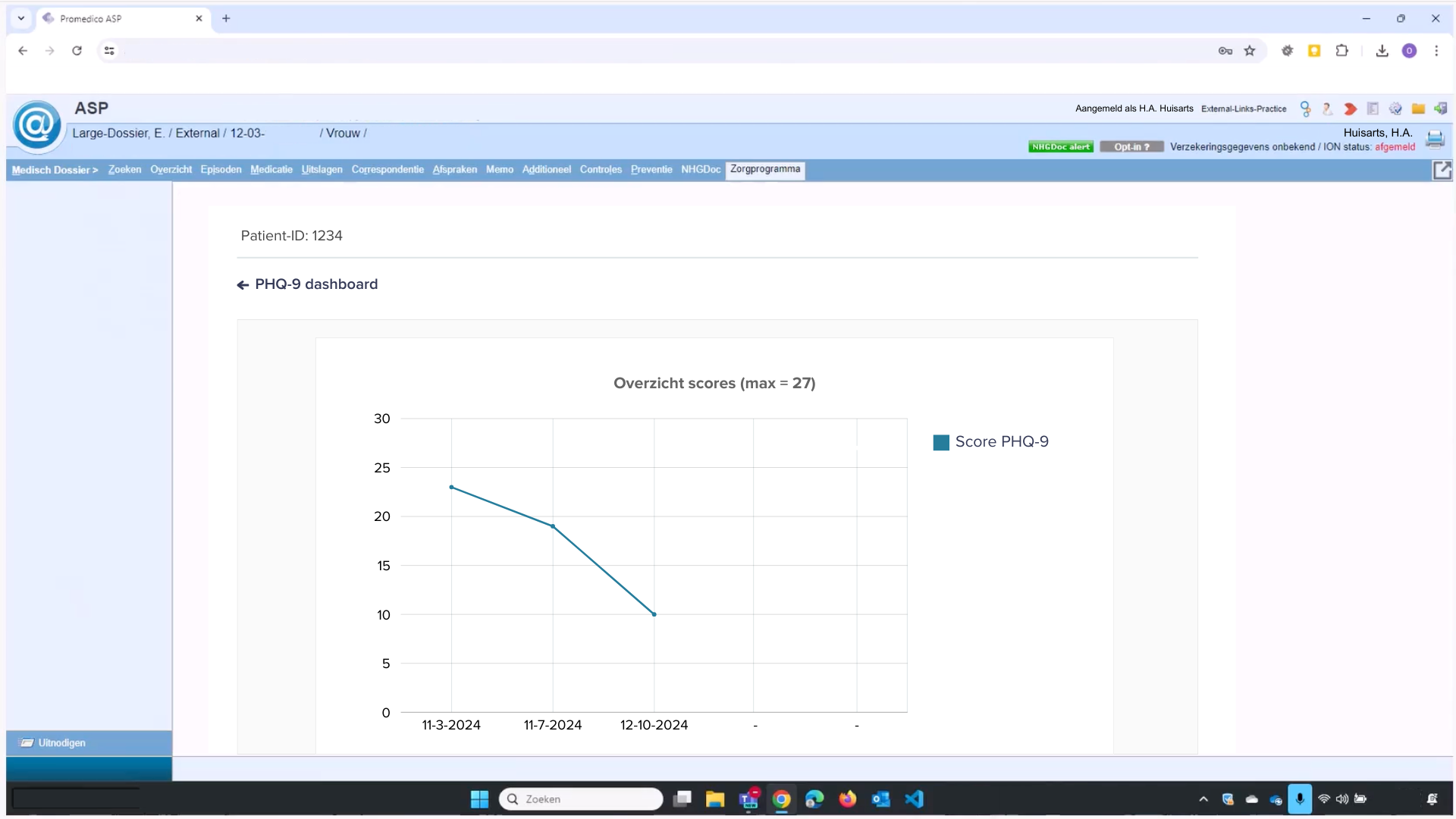Click the Uitnodigen envelope icon in sidebar
Image resolution: width=1456 pixels, height=819 pixels.
[27, 742]
